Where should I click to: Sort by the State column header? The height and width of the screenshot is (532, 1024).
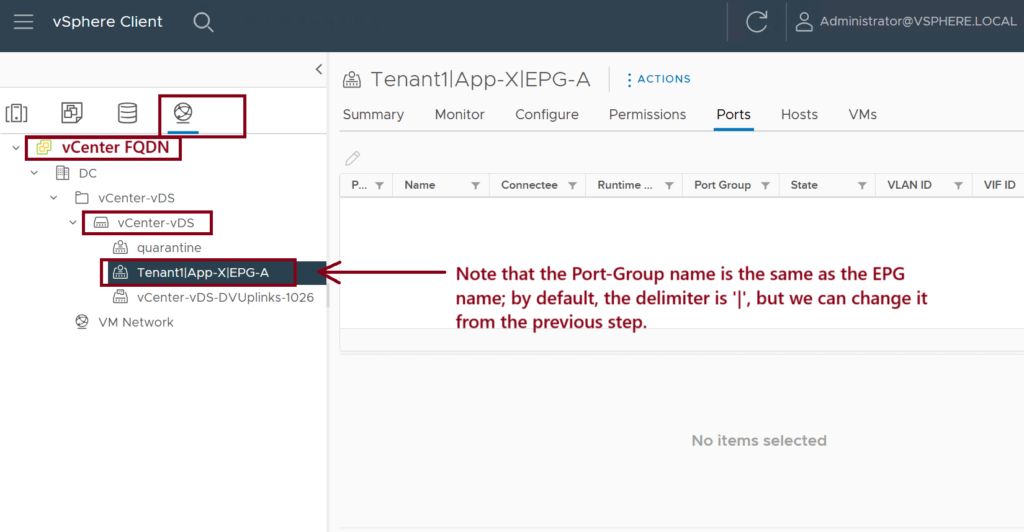pos(804,185)
